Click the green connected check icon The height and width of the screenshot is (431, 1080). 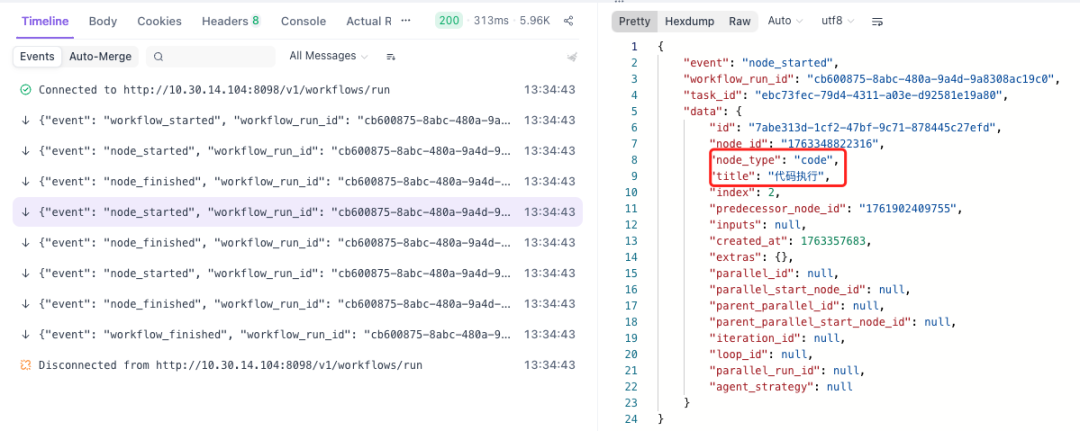point(25,90)
